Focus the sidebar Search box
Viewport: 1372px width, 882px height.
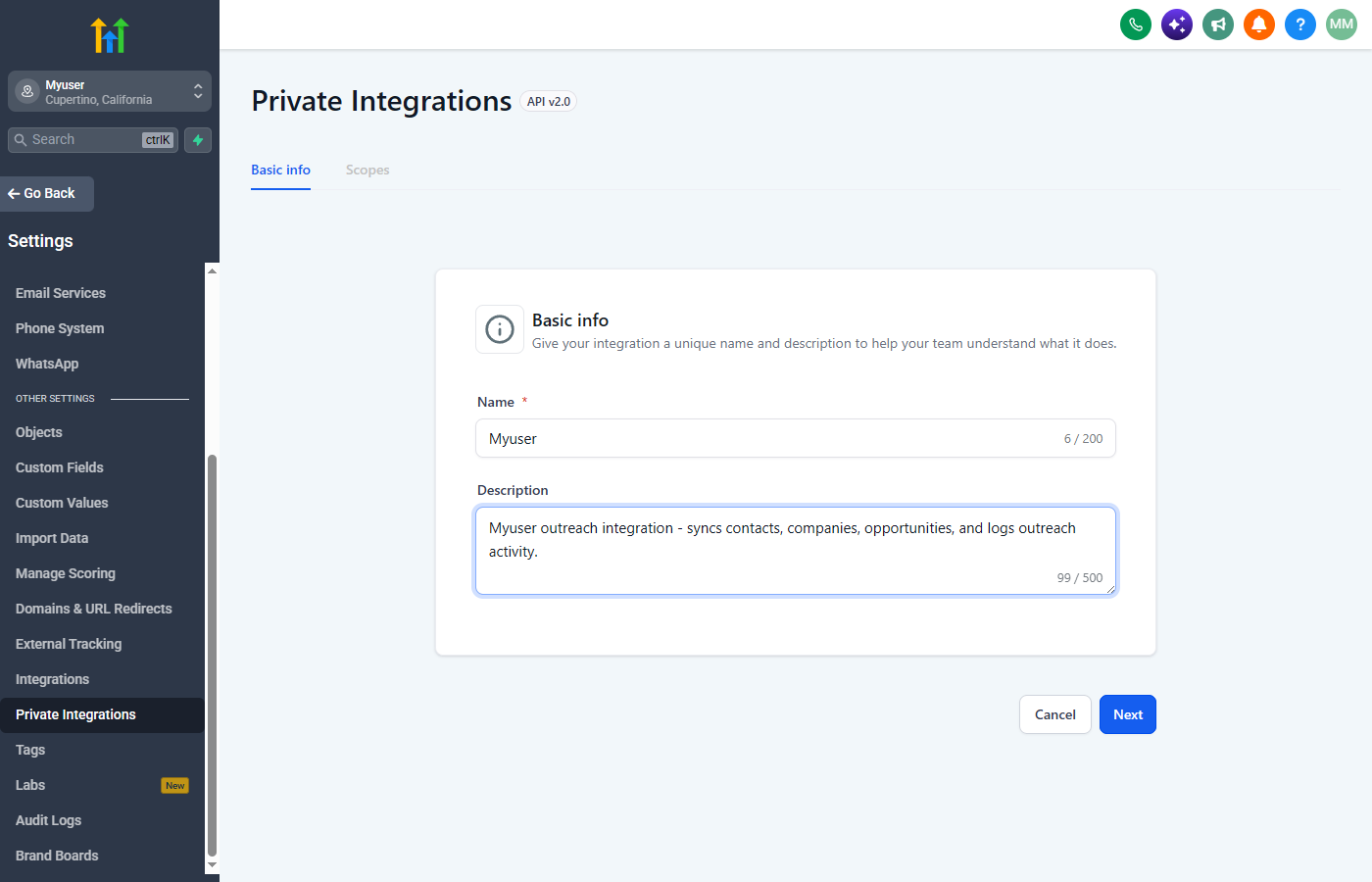tap(93, 140)
